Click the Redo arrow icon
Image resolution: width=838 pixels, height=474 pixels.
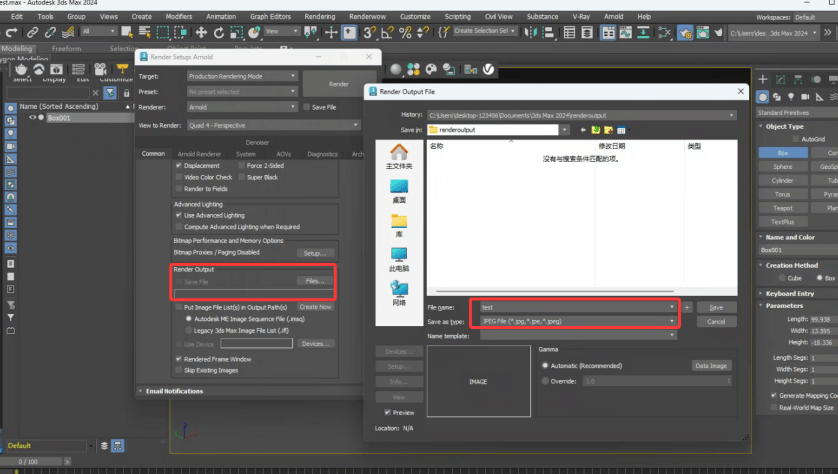pyautogui.click(x=11, y=33)
